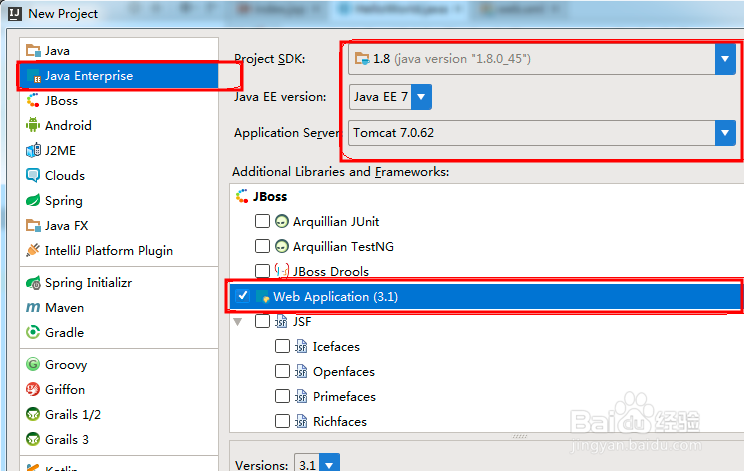Screen dimensions: 744x471
Task: Check the JSF framework checkbox
Action: click(262, 321)
